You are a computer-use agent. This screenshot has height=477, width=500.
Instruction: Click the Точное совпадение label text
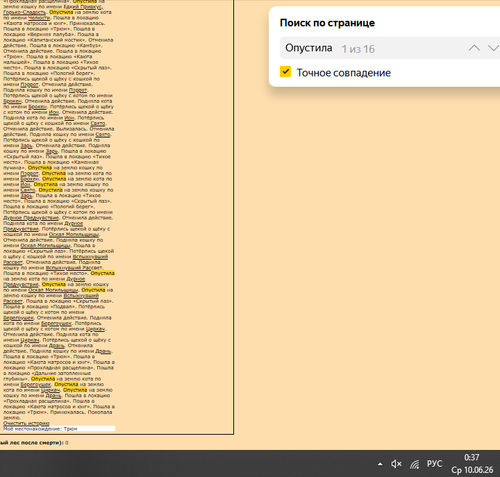click(344, 73)
